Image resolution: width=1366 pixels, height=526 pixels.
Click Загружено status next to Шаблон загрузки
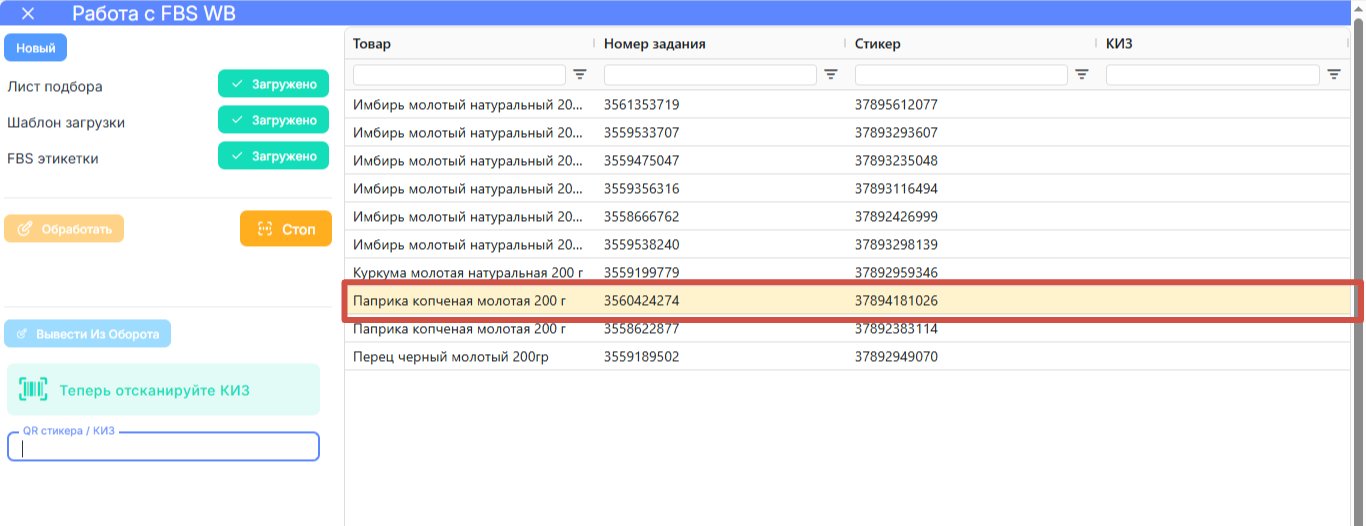click(273, 120)
